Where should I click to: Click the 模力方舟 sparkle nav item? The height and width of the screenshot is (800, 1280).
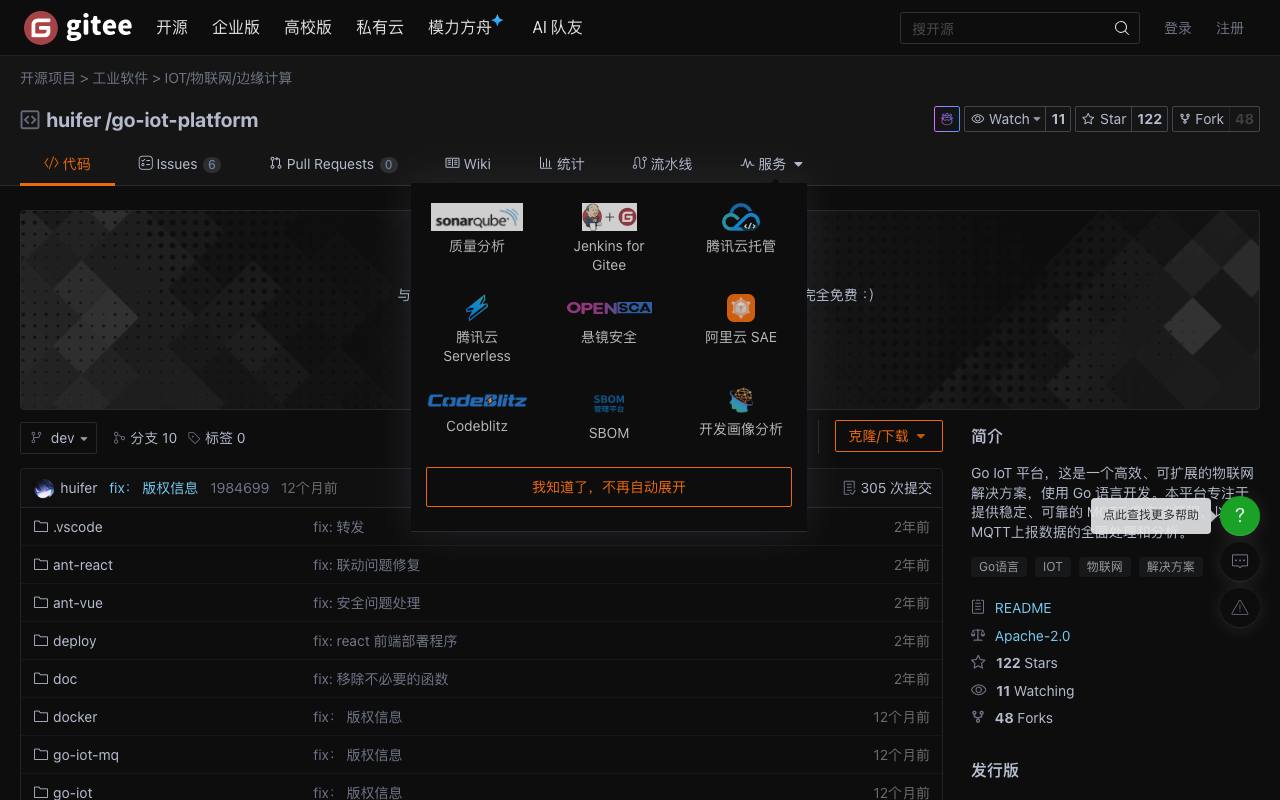pos(466,27)
